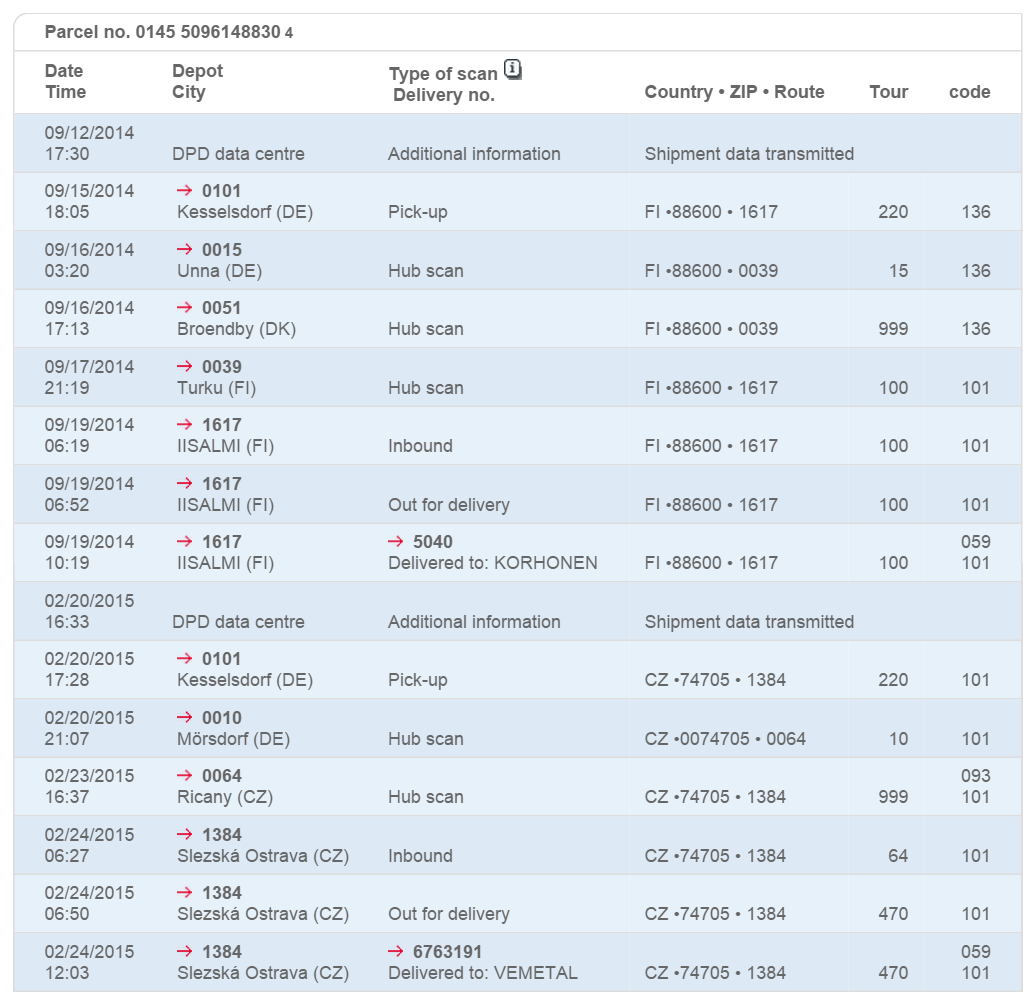Click the info icon beside Type of scan

click(x=513, y=69)
